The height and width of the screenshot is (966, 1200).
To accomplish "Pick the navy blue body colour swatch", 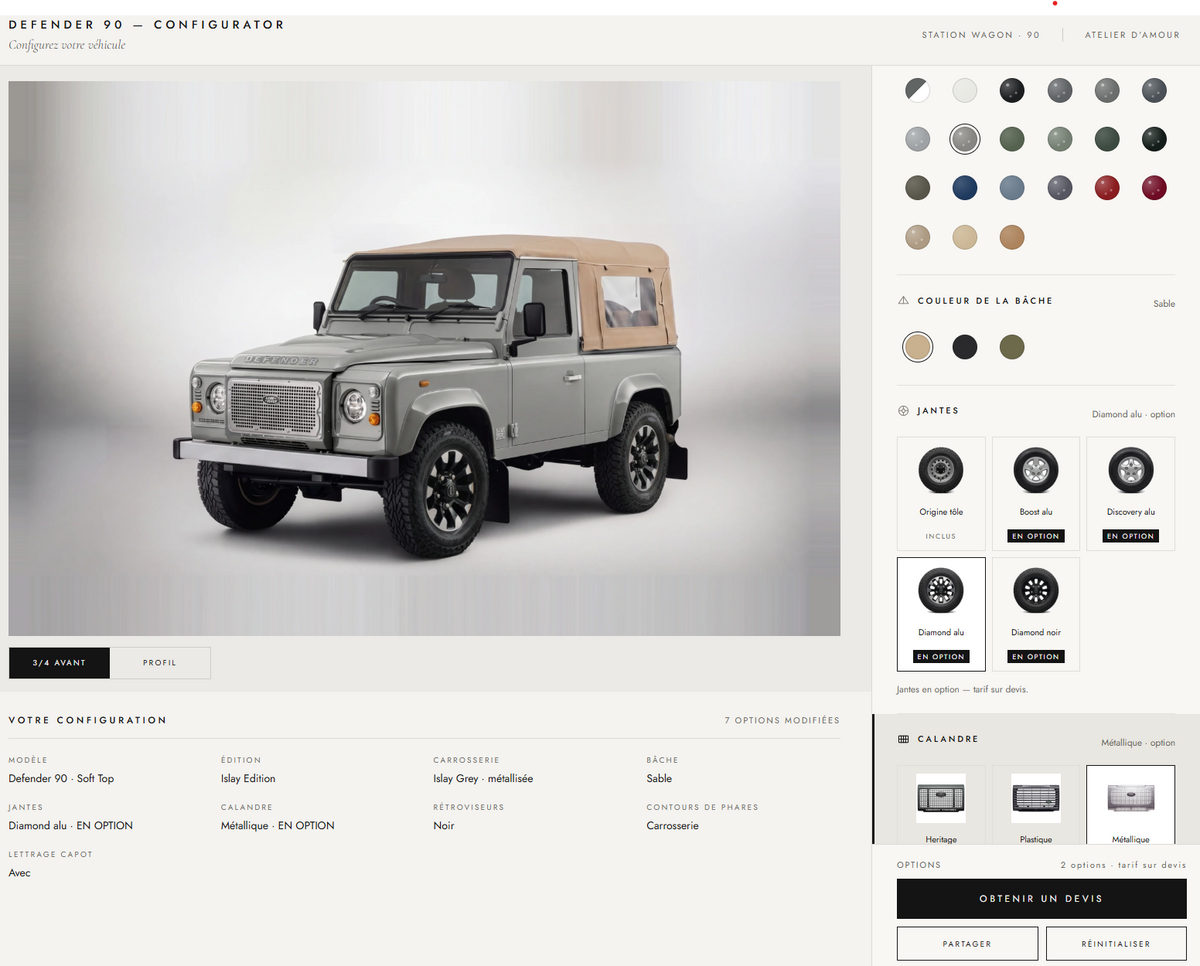I will pos(964,187).
